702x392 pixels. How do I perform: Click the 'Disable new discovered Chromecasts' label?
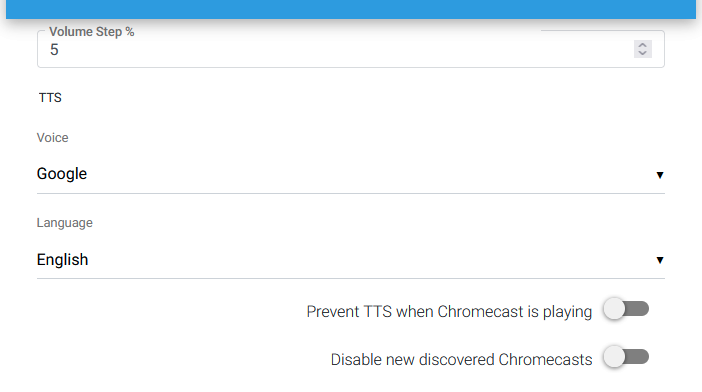pos(461,359)
